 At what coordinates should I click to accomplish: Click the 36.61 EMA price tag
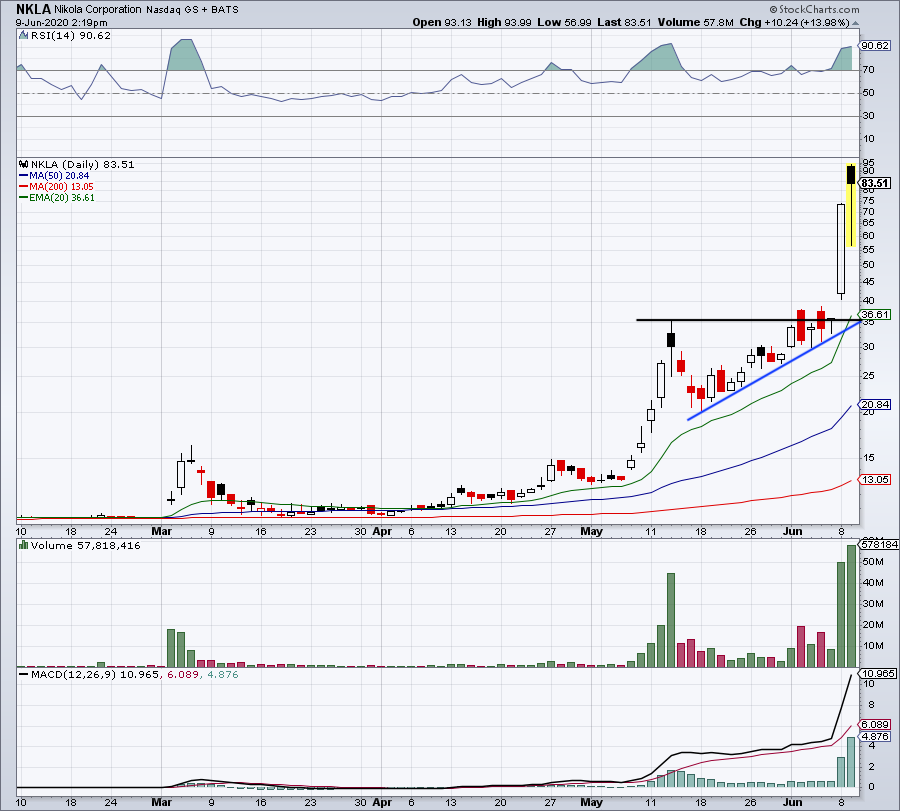tap(875, 315)
